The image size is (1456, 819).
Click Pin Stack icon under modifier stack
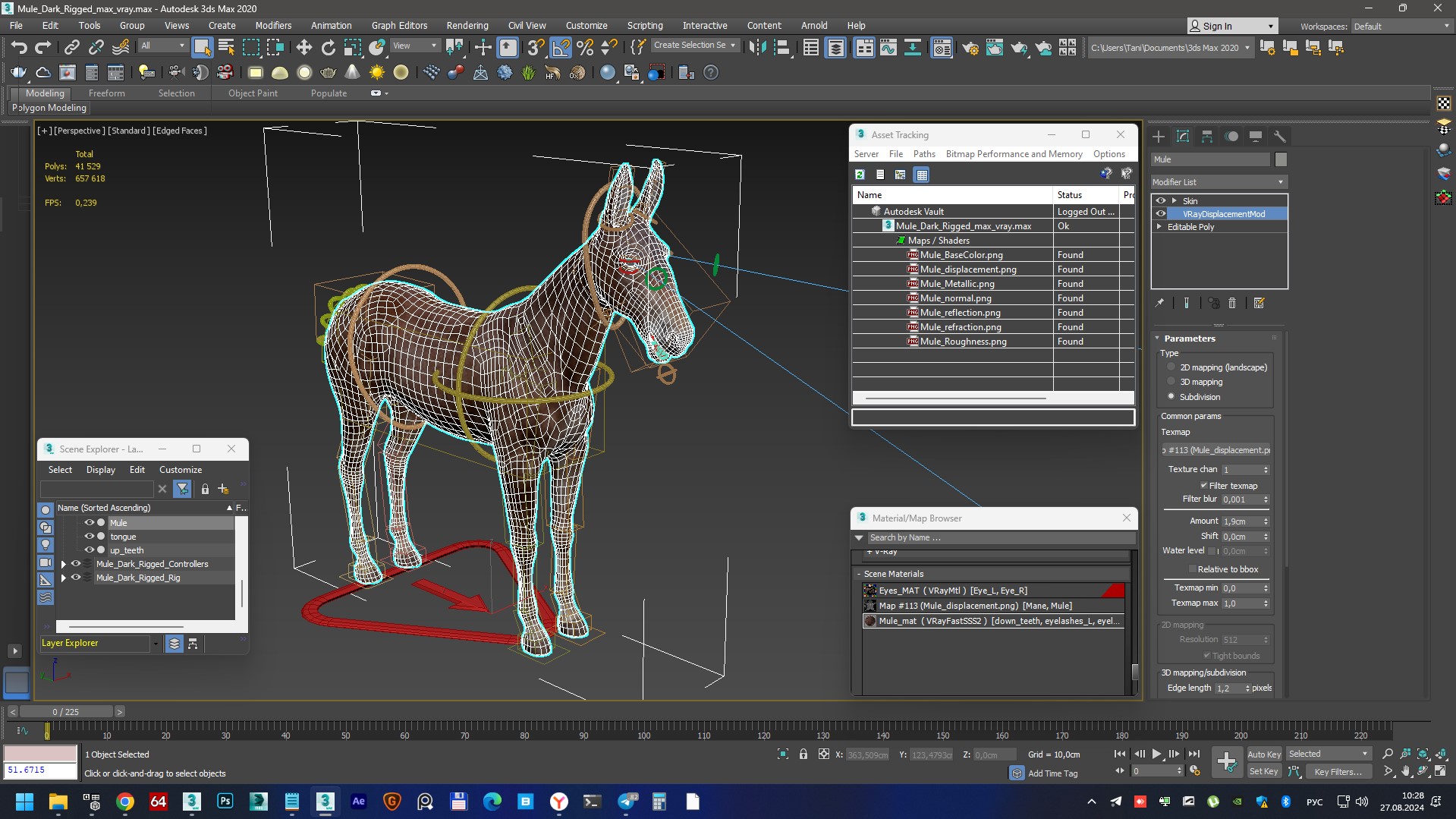1159,303
